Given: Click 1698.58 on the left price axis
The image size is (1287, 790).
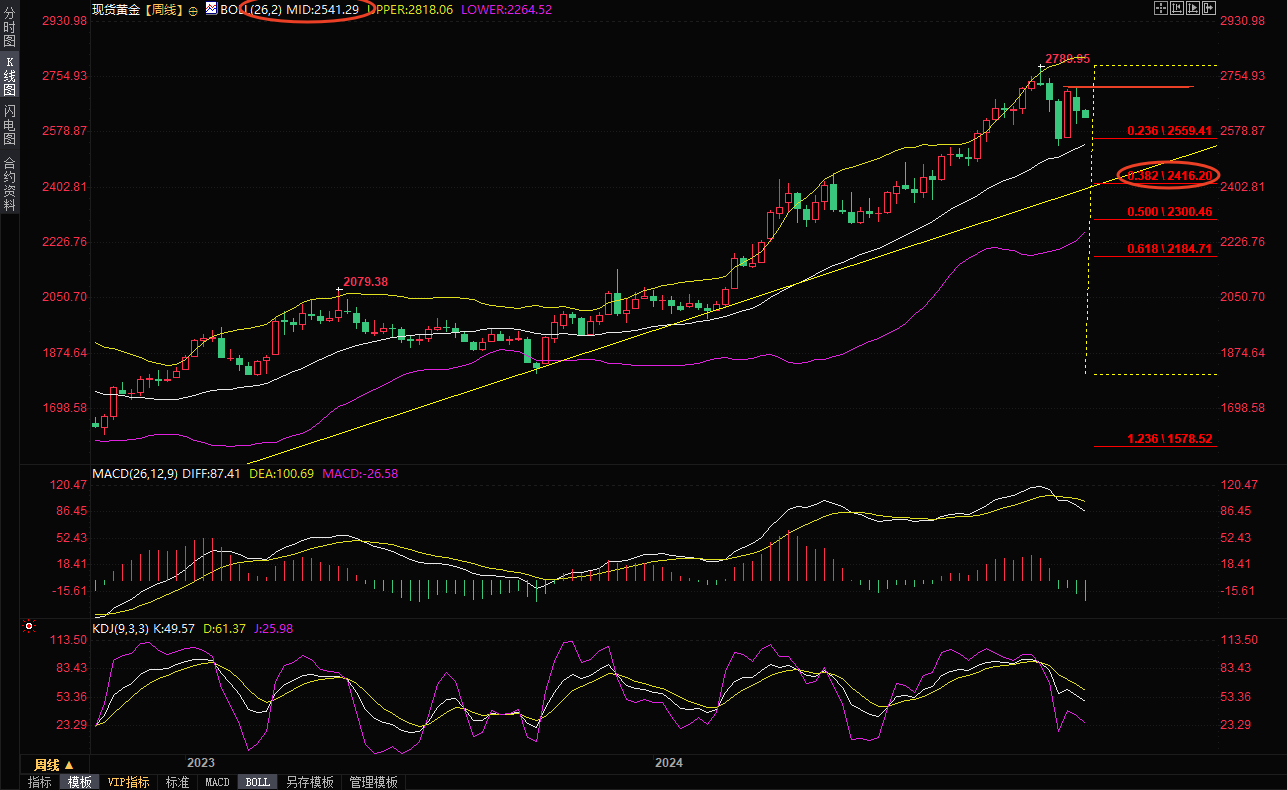Looking at the screenshot, I should tap(67, 408).
